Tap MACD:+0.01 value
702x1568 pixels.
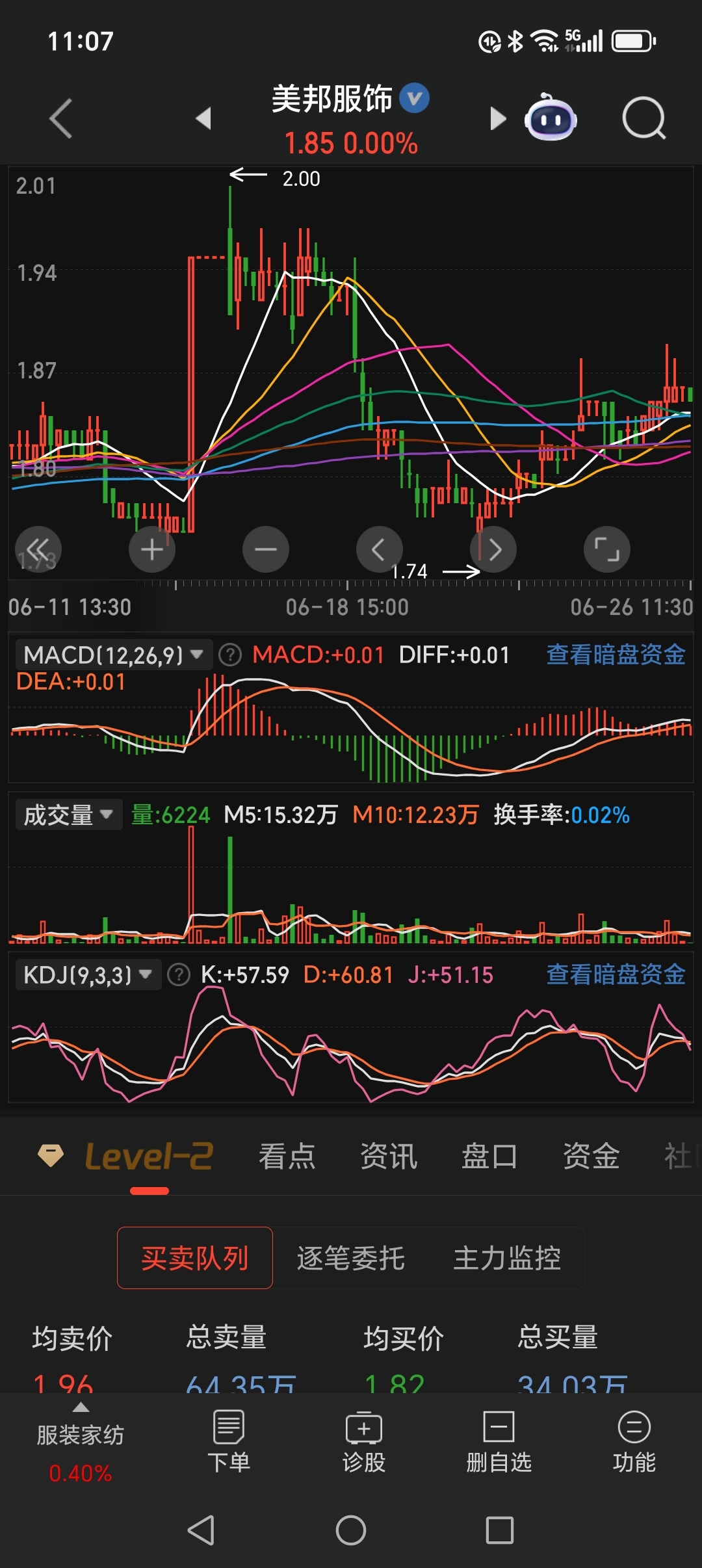[x=318, y=655]
